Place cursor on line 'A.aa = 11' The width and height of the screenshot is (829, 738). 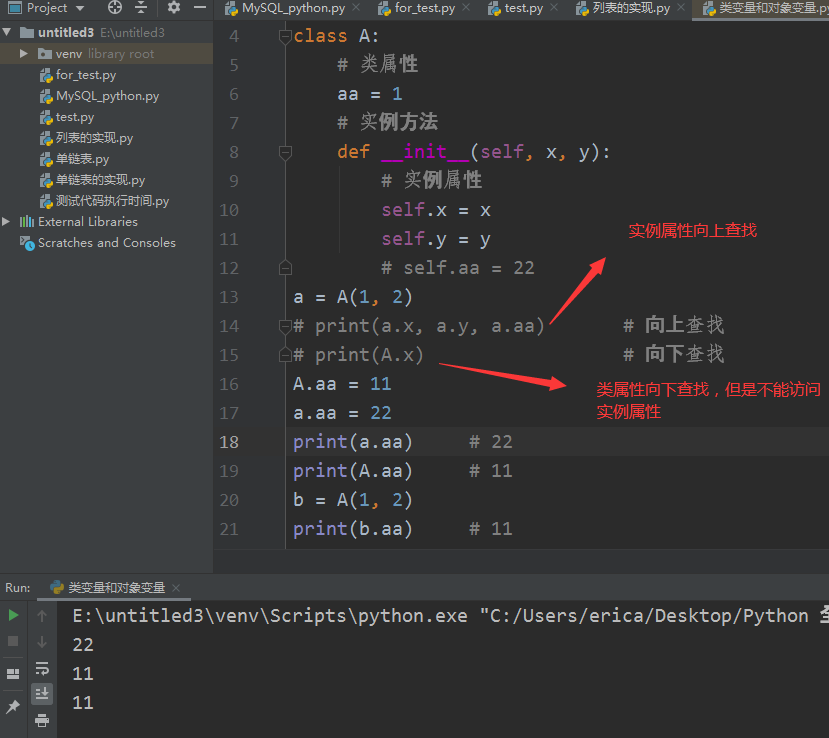point(342,384)
